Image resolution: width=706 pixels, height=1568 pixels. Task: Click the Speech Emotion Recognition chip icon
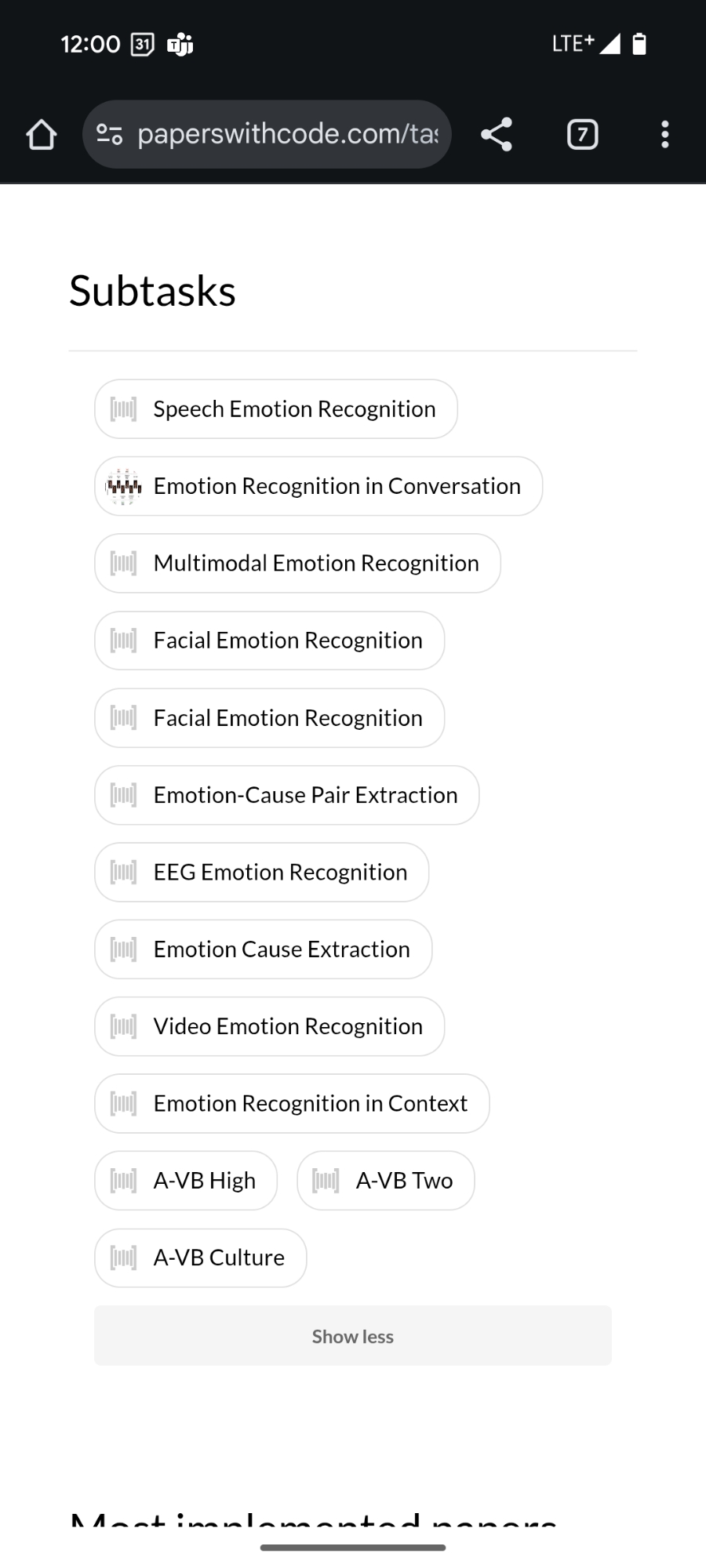[123, 408]
